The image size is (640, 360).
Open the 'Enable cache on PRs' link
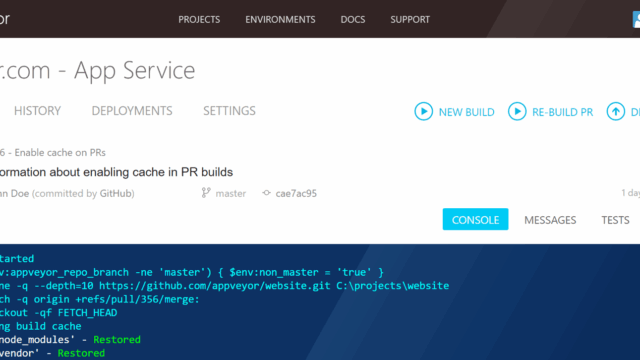click(60, 153)
